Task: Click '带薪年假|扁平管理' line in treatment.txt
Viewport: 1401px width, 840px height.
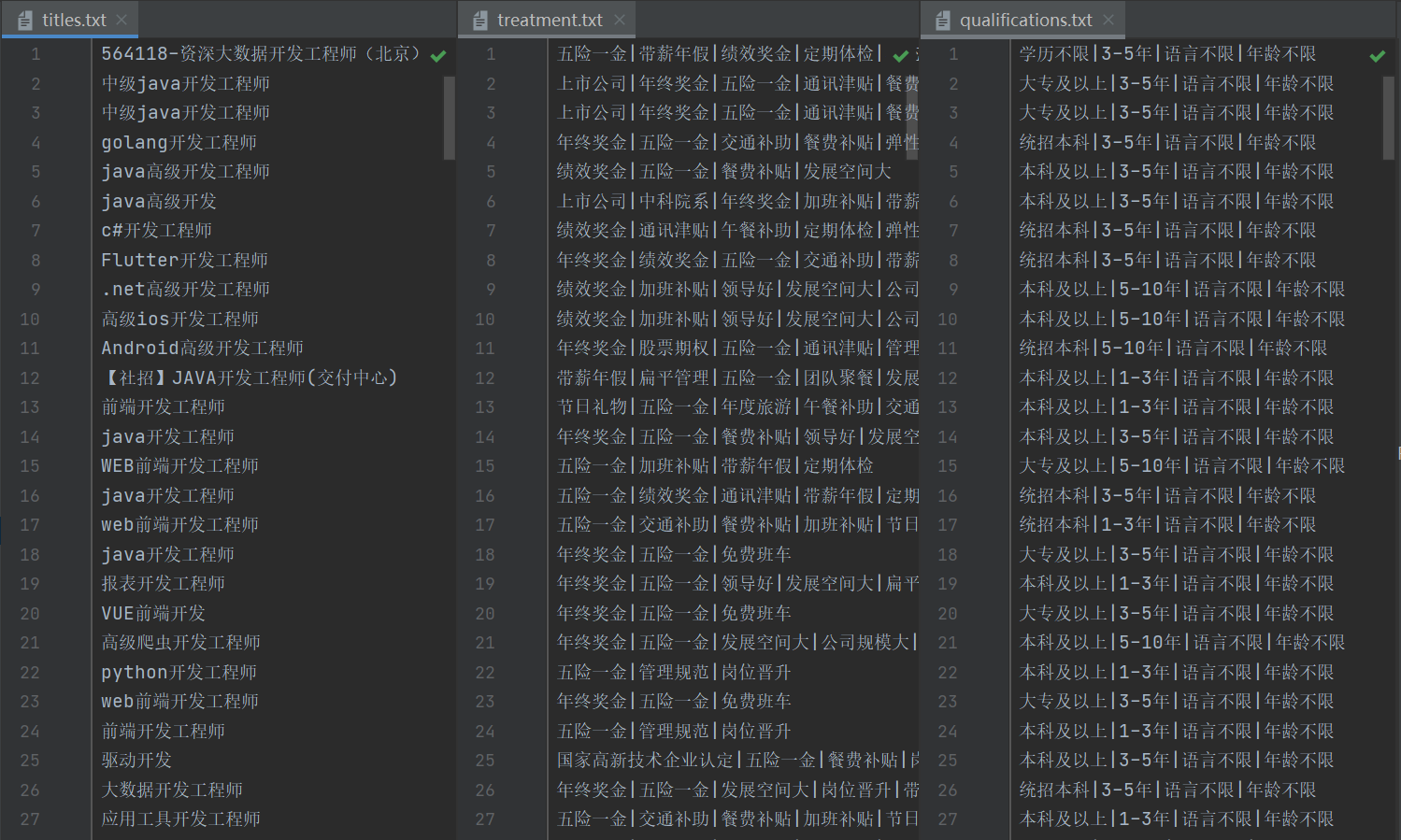Action: 737,378
